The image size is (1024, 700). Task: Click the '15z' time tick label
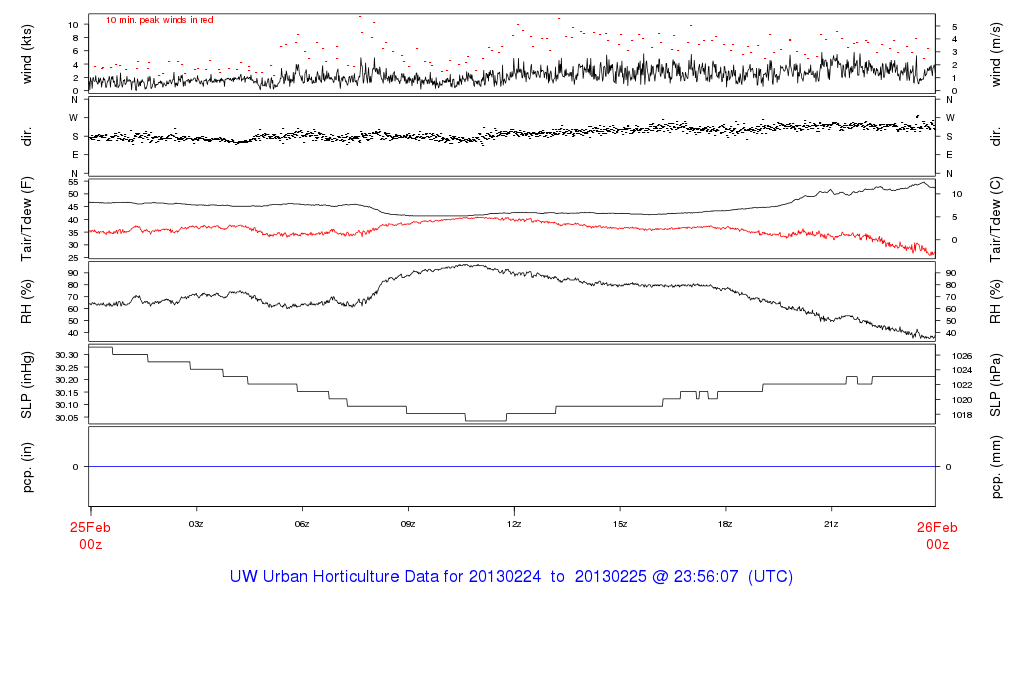click(620, 524)
